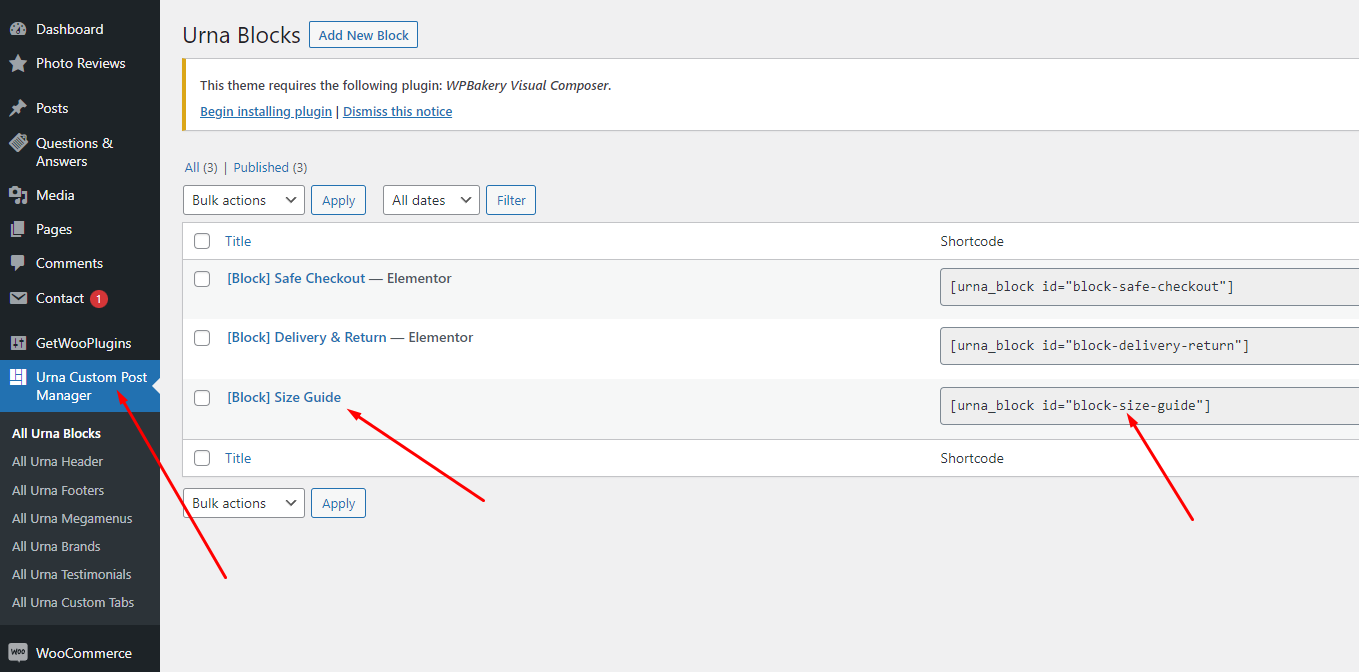This screenshot has width=1359, height=672.
Task: Show All (3) blocks filter link
Action: (201, 168)
